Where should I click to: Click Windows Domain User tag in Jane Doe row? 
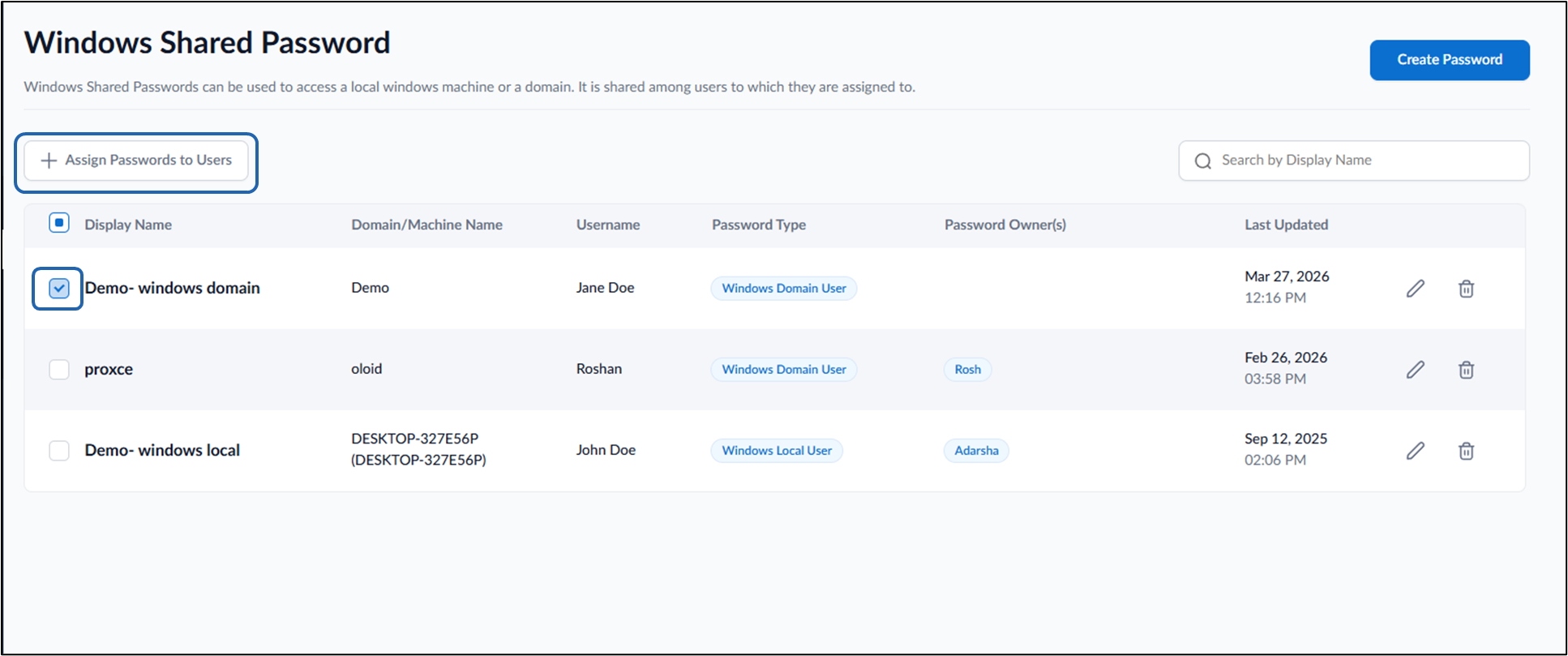tap(784, 289)
